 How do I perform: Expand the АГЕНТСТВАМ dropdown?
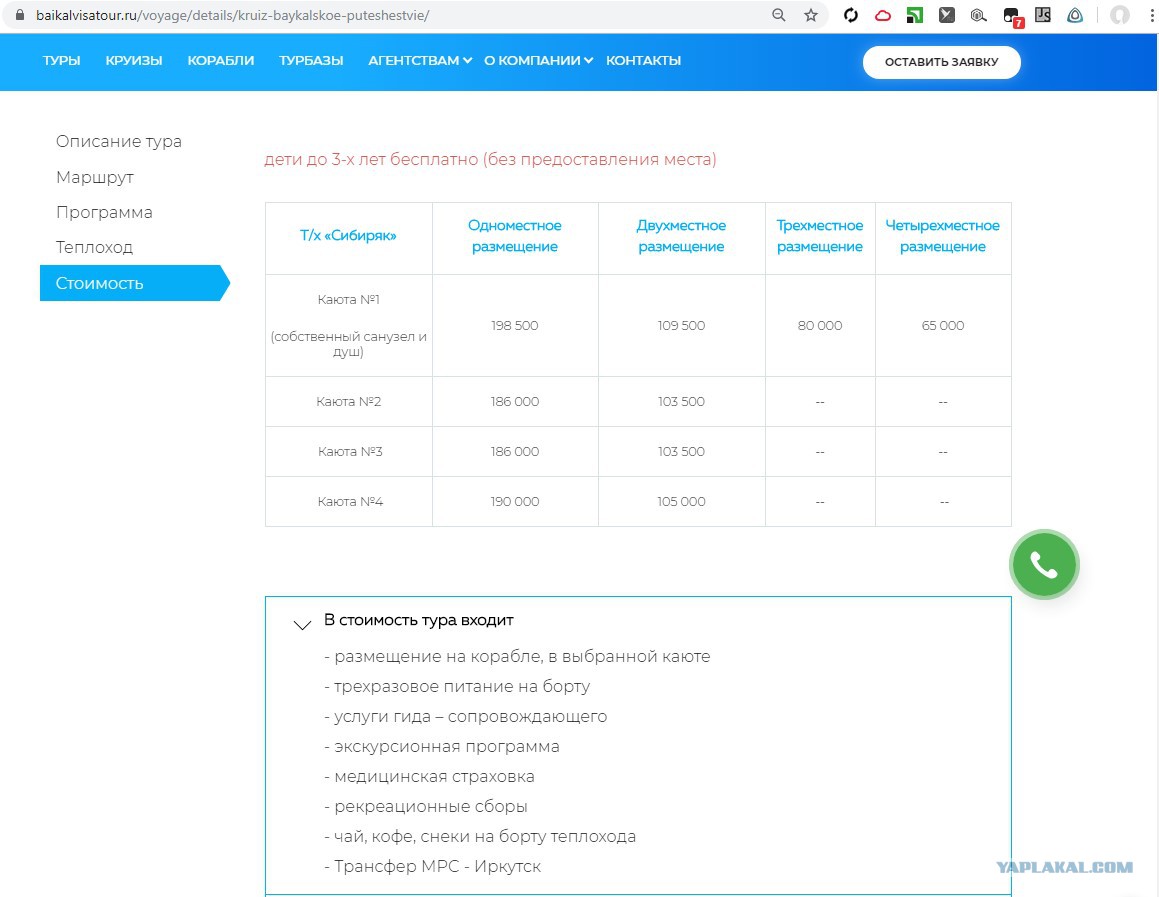pos(420,61)
